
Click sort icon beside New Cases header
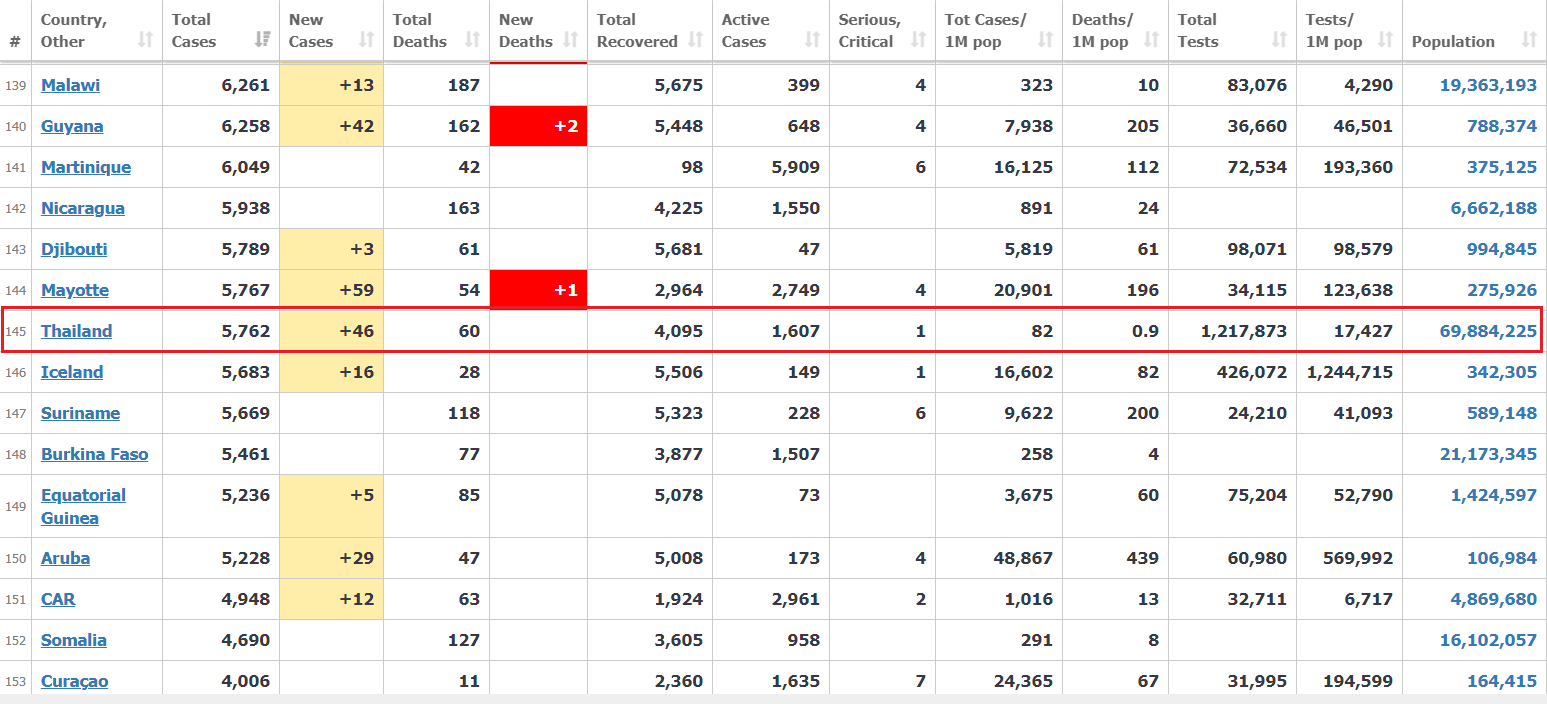tap(366, 40)
